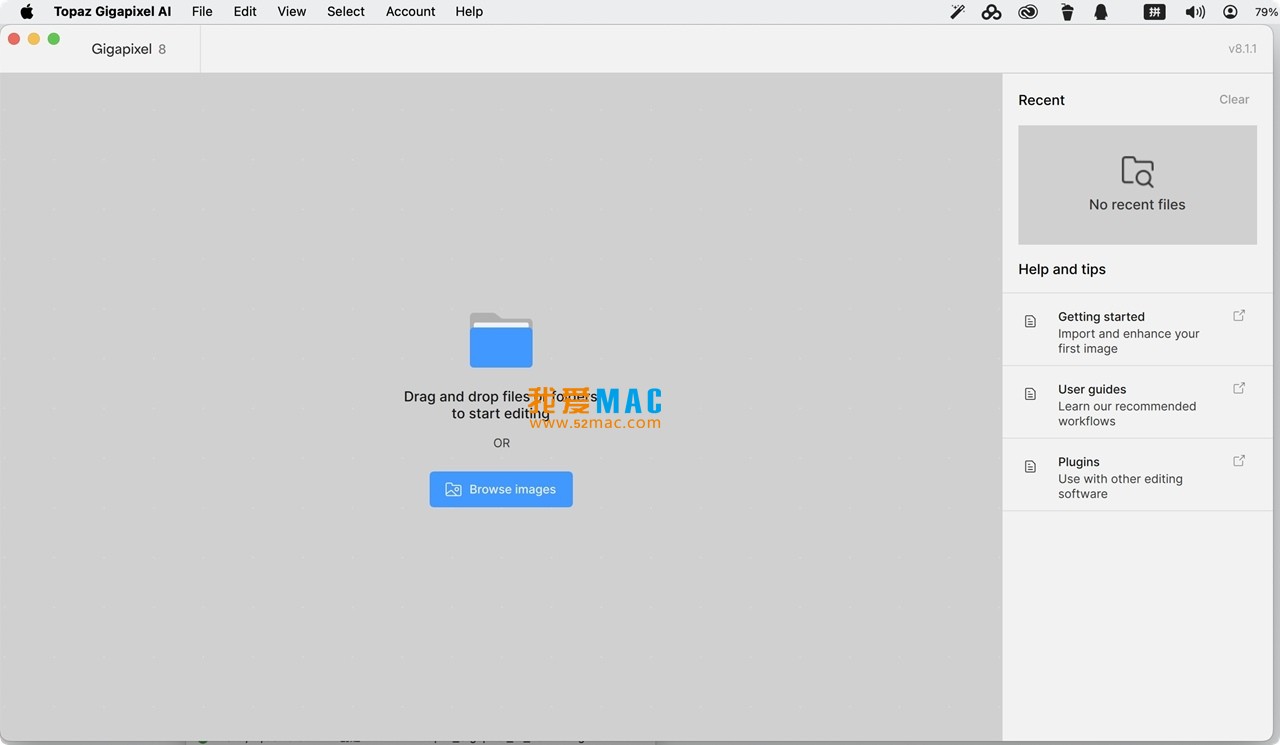This screenshot has height=745, width=1280.
Task: Select the Gigapixel 8 title tab
Action: [128, 49]
